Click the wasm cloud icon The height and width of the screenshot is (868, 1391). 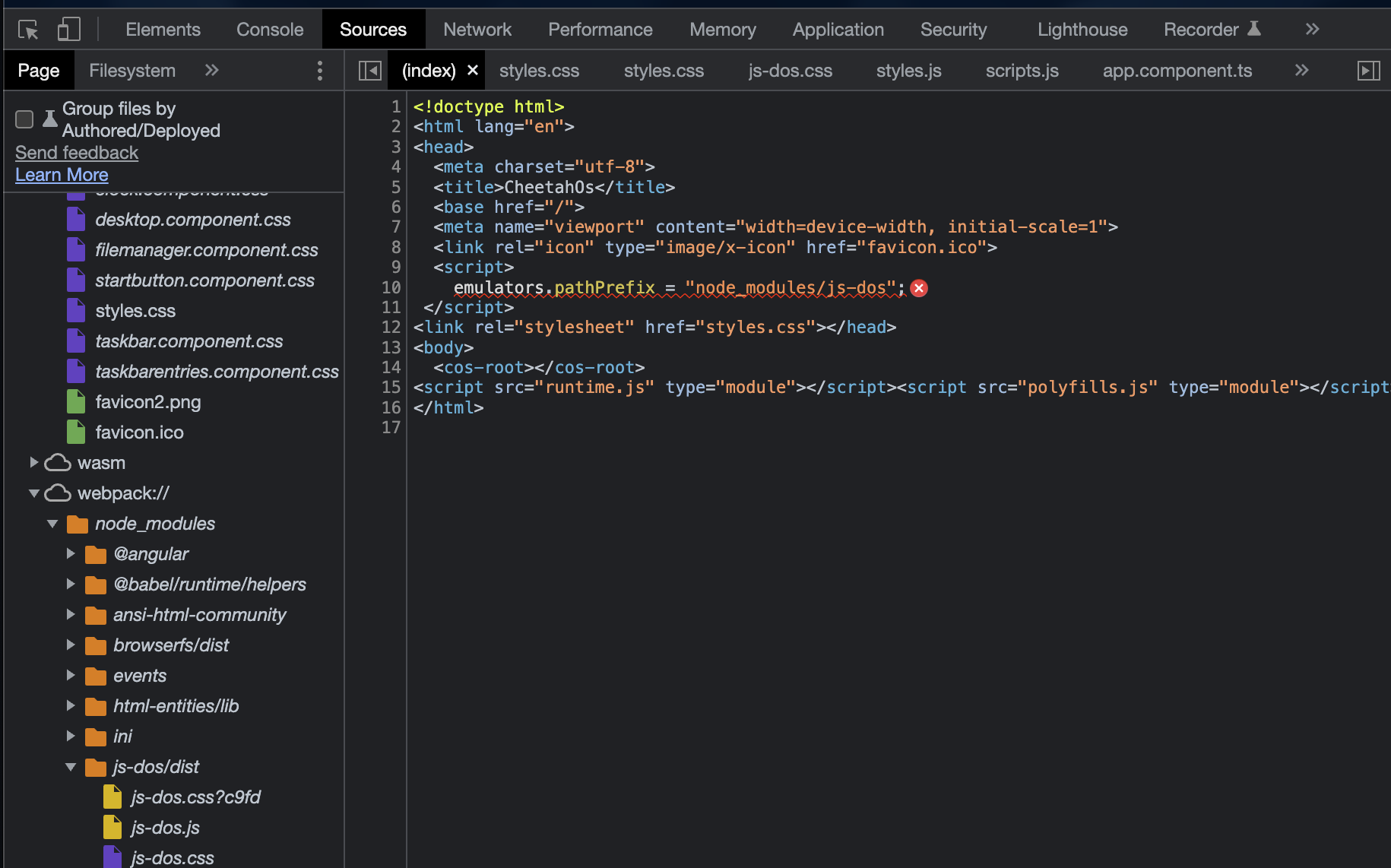58,462
